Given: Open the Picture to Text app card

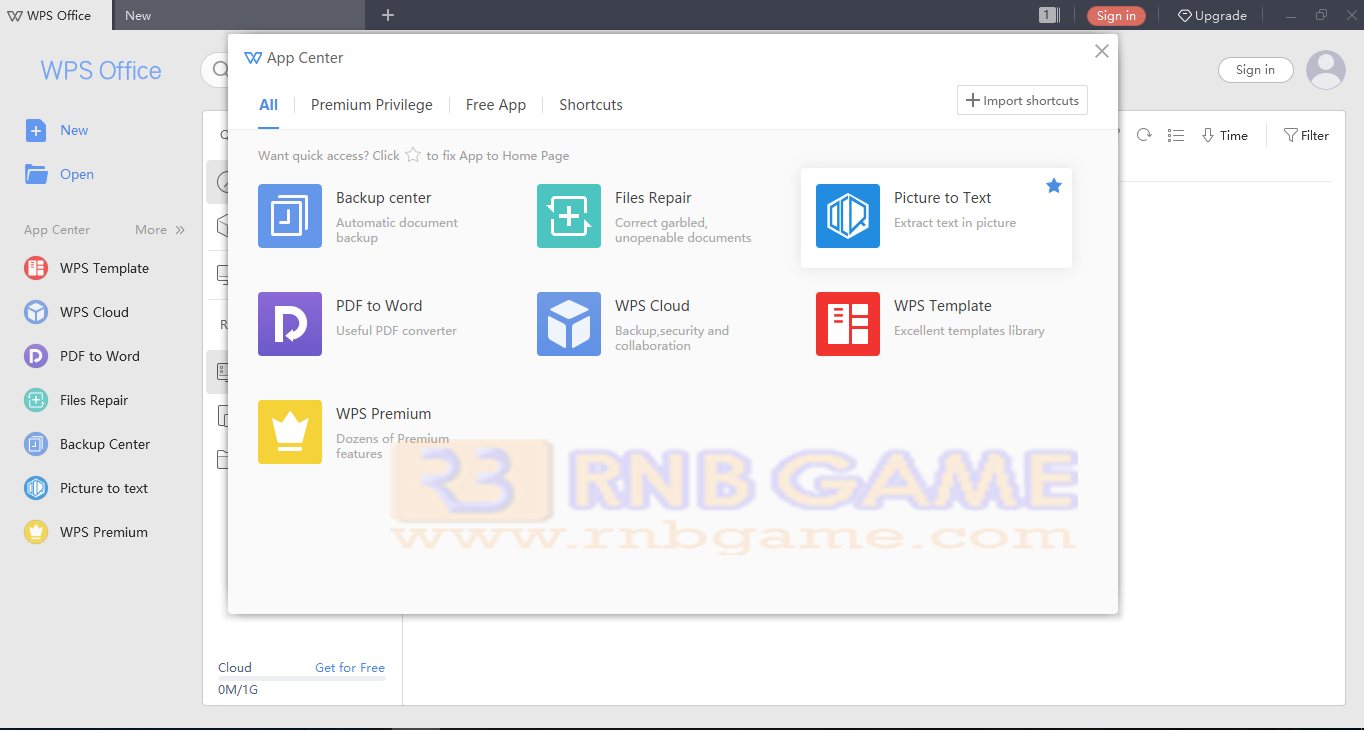Looking at the screenshot, I should coord(936,216).
